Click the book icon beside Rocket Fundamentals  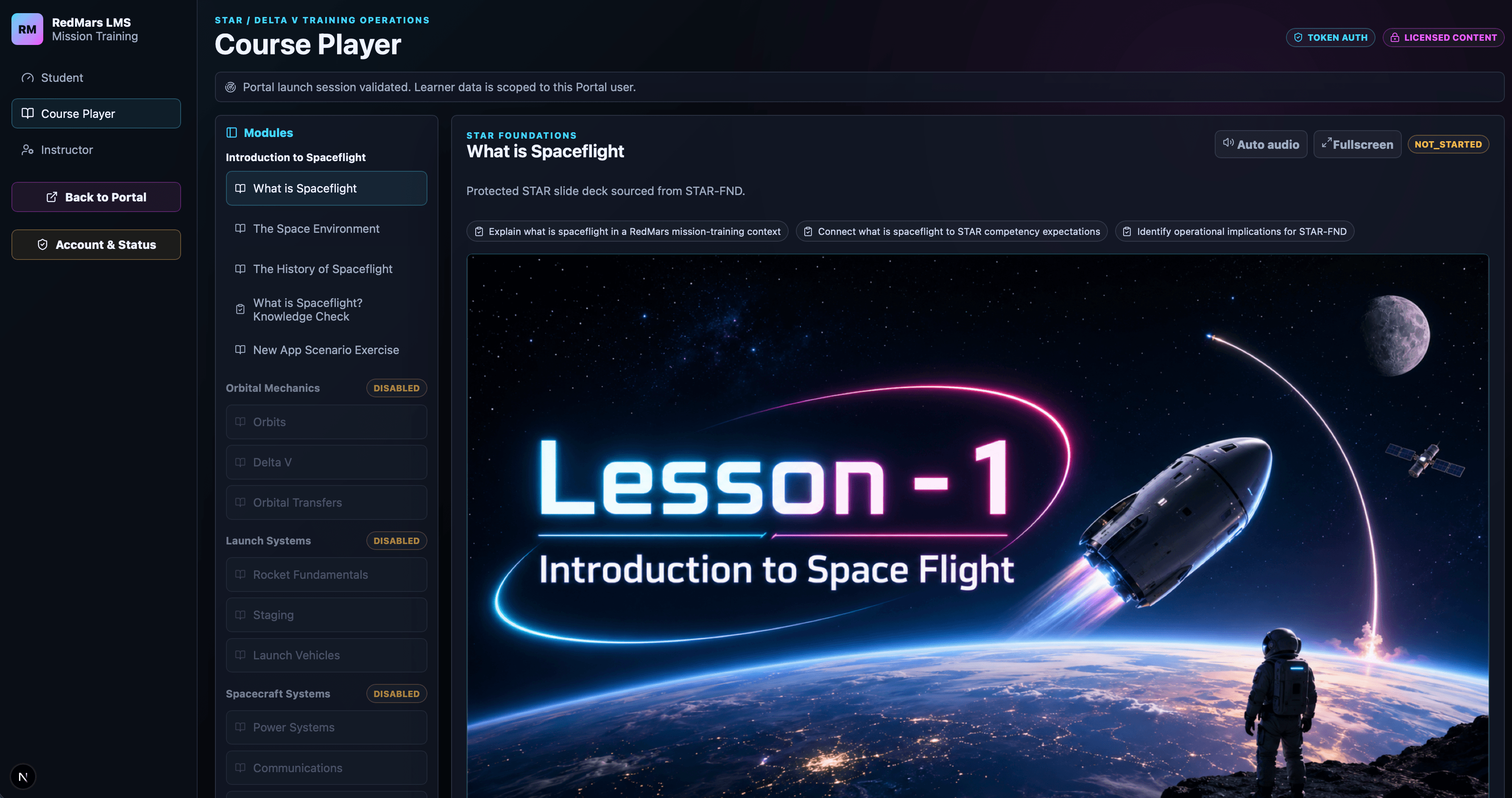tap(240, 575)
